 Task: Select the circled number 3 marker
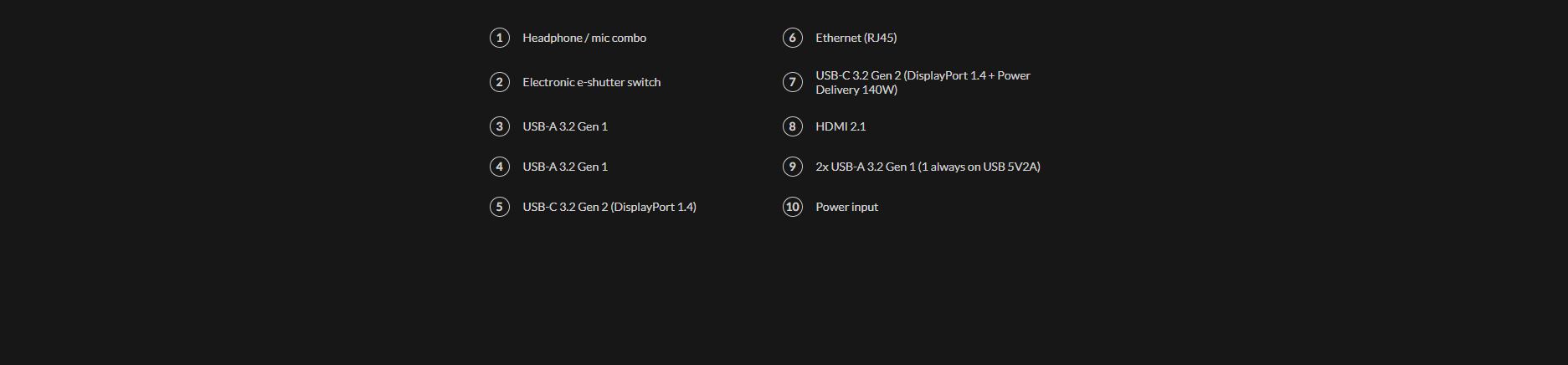click(x=500, y=126)
